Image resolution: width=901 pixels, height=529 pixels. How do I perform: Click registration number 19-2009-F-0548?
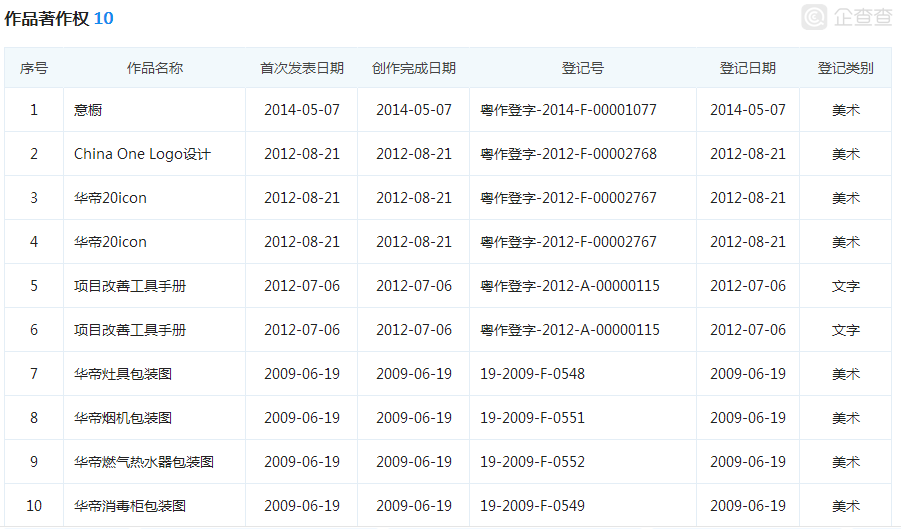533,374
